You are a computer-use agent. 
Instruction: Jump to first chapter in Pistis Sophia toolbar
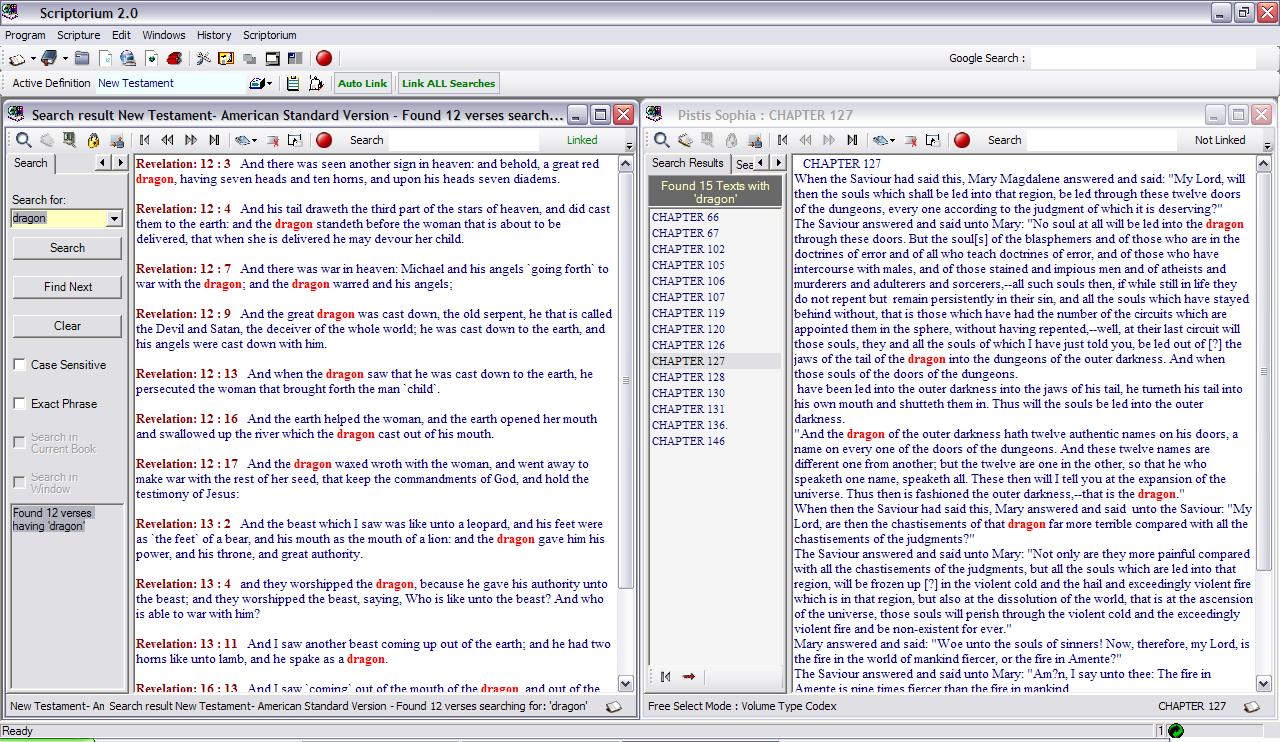pos(782,140)
